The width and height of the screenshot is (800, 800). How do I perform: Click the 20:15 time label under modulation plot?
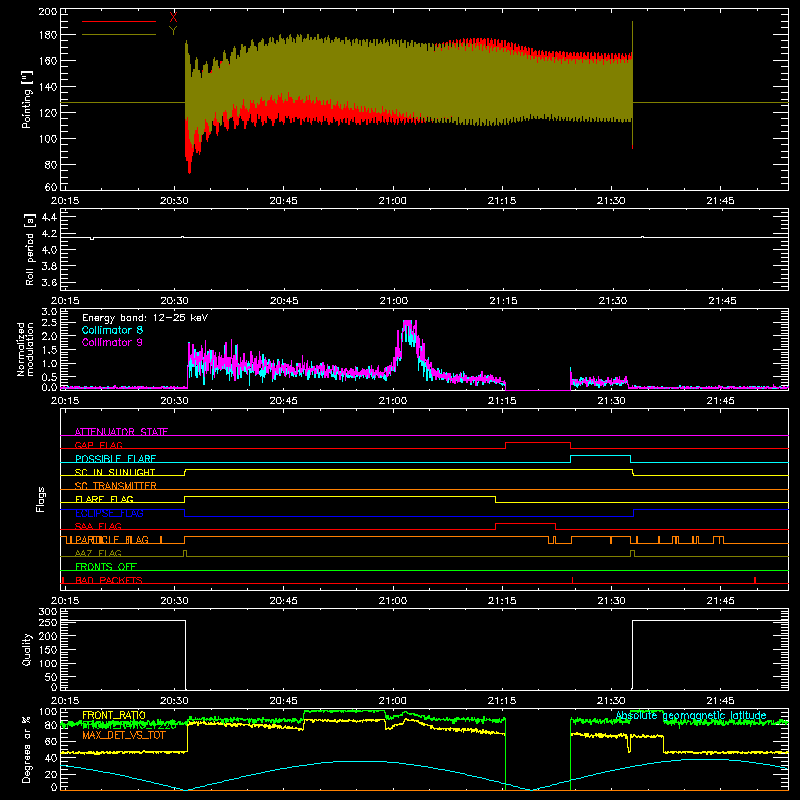tap(65, 401)
